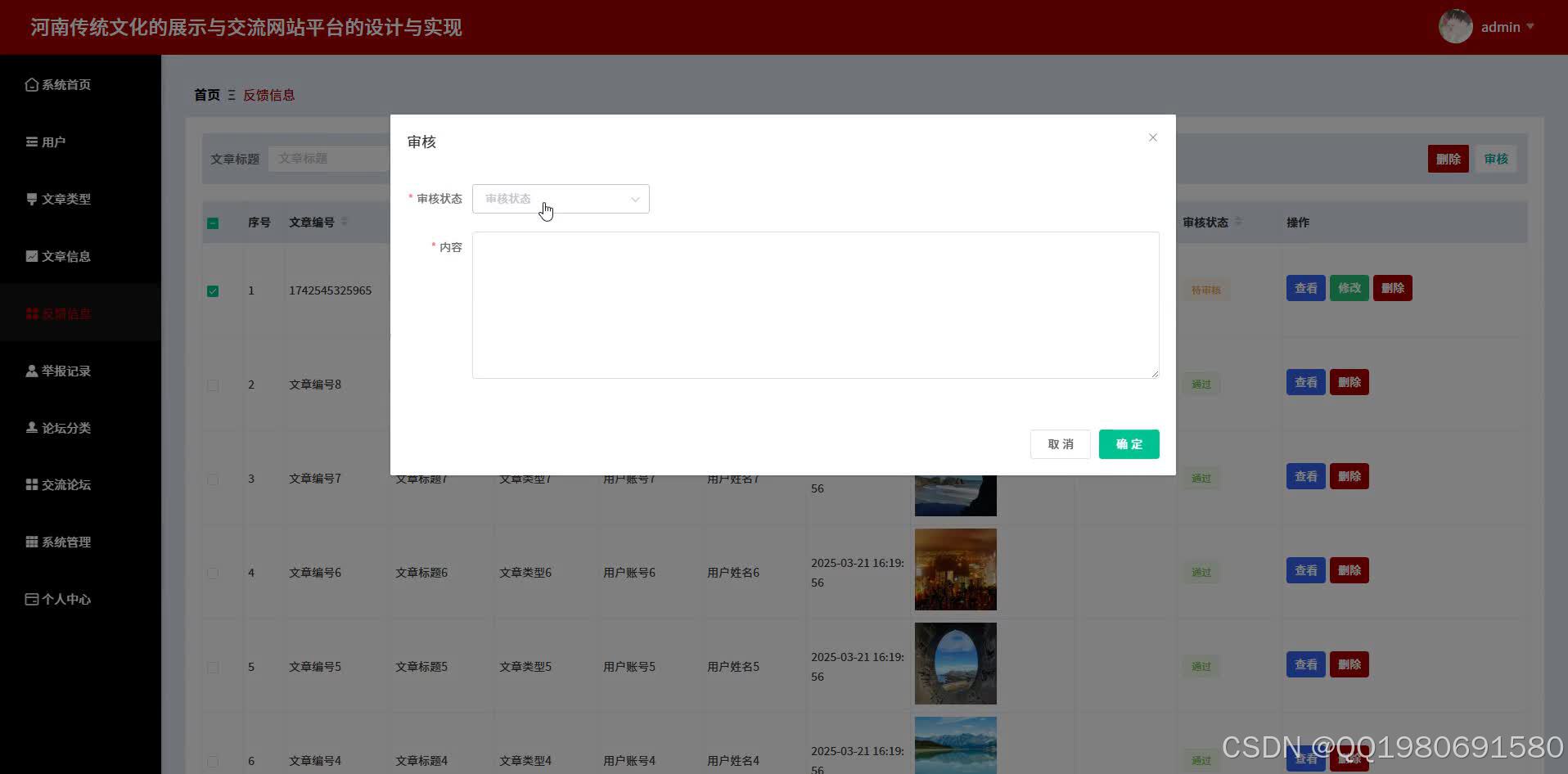
Task: Click the table icon beside 系统管理
Action: 32,542
